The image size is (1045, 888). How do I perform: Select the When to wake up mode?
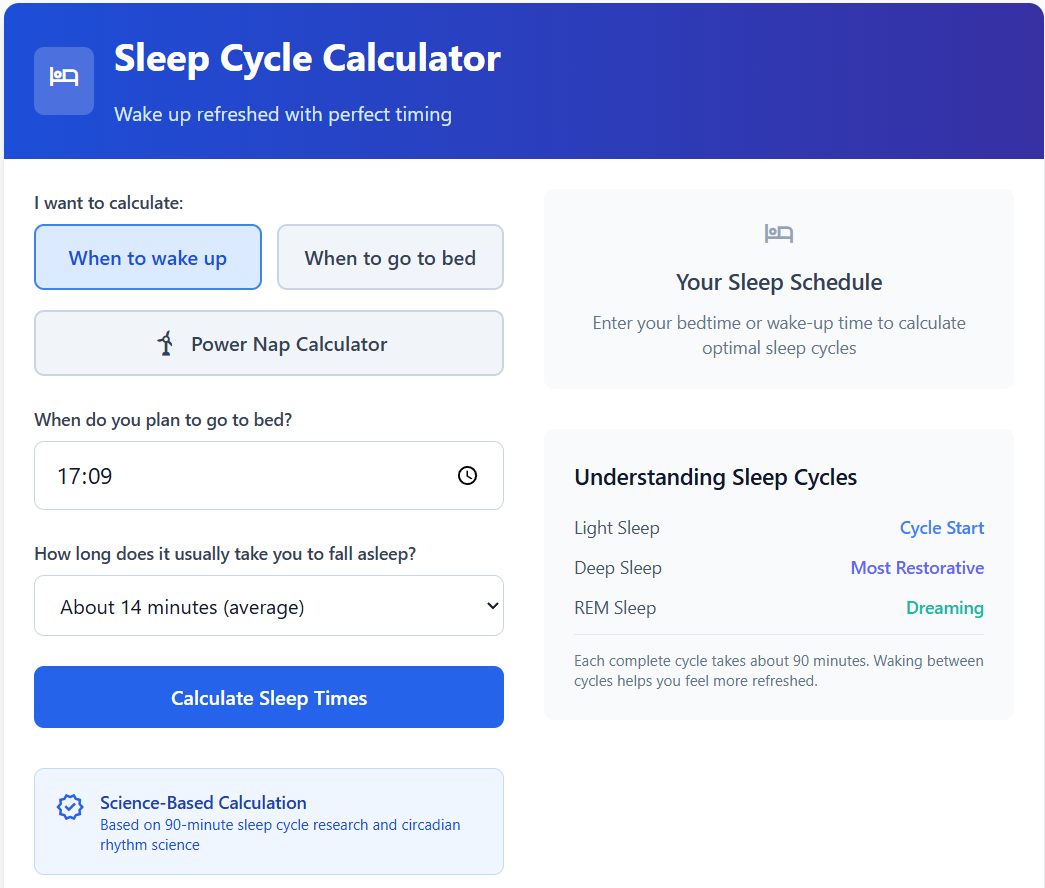(x=147, y=257)
